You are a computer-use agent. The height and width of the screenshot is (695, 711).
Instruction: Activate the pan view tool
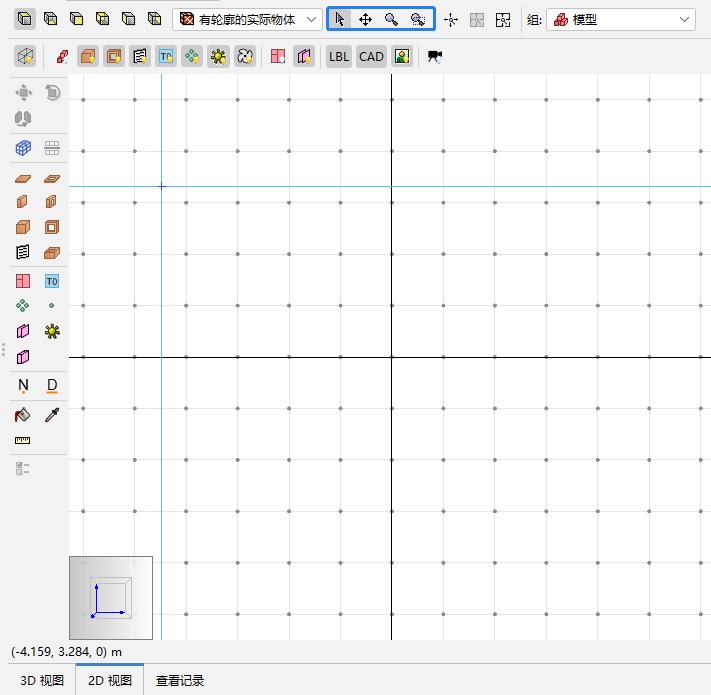pos(366,19)
